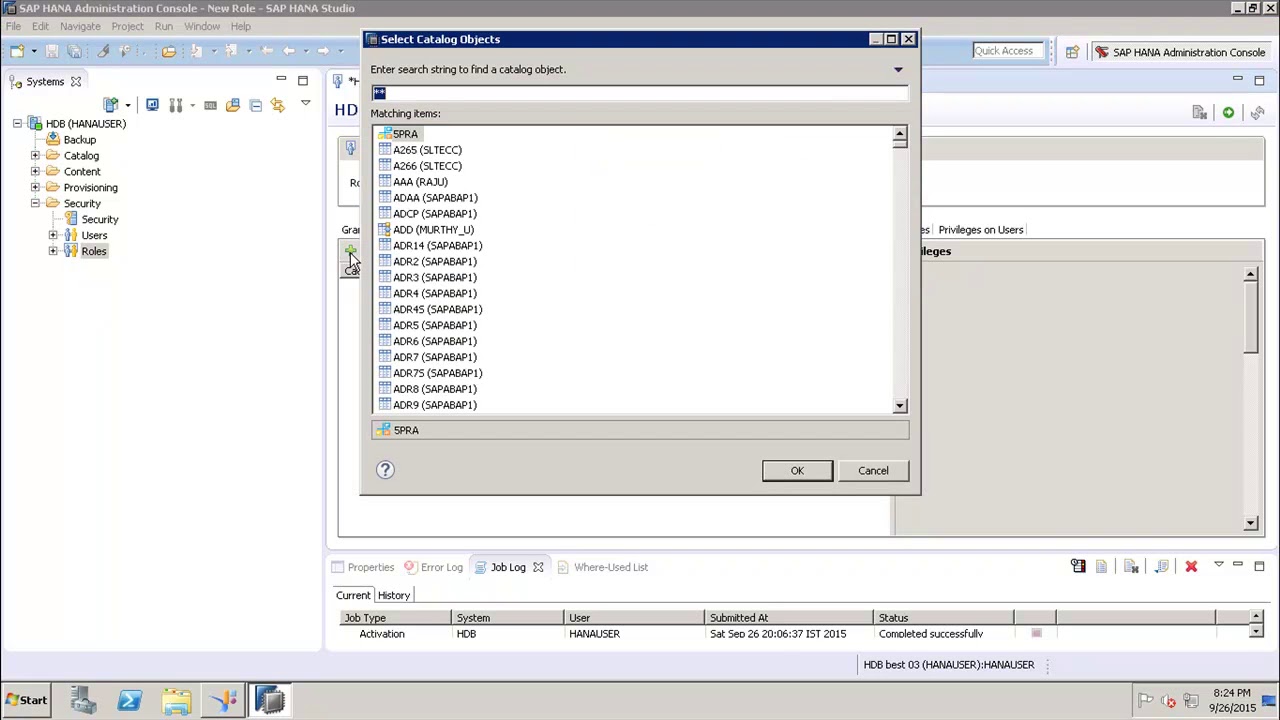
Task: Click the open folder icon in main toolbar
Action: pos(169,51)
